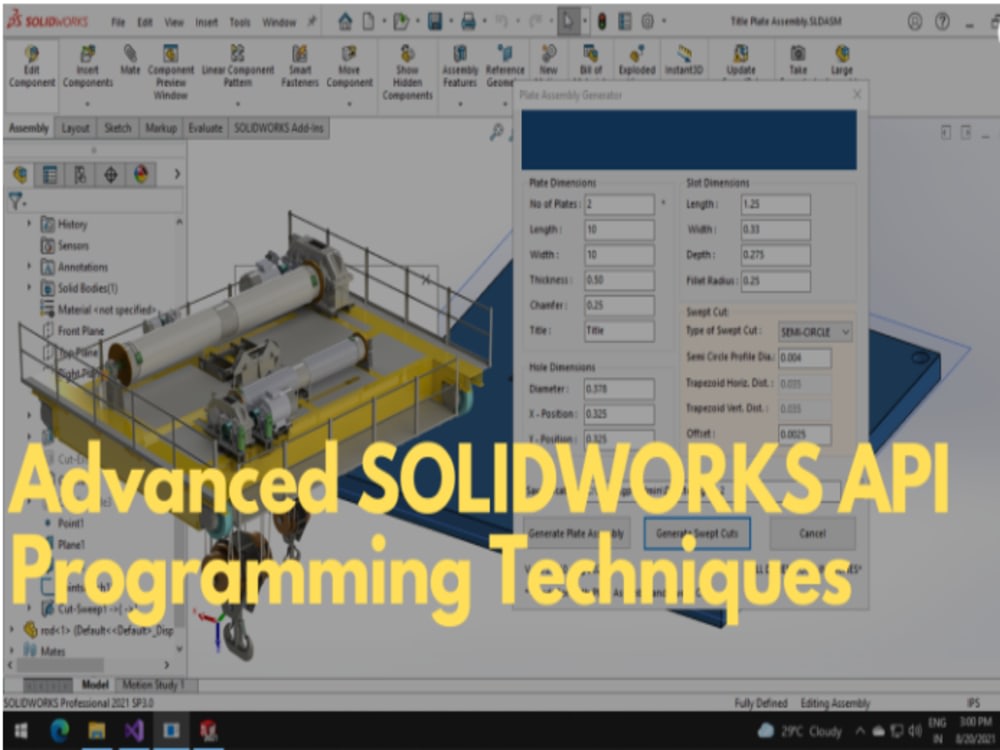Open Help question mark icon
Image resolution: width=1000 pixels, height=750 pixels.
[942, 22]
